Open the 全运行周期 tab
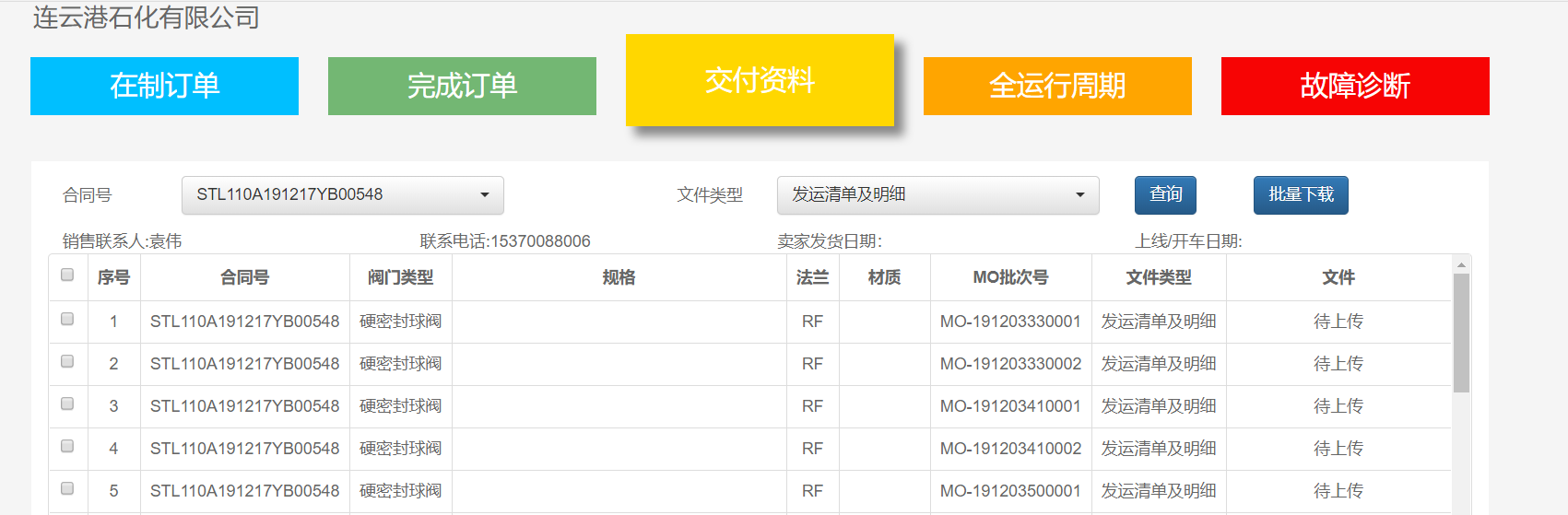The width and height of the screenshot is (1568, 515). (x=1057, y=86)
